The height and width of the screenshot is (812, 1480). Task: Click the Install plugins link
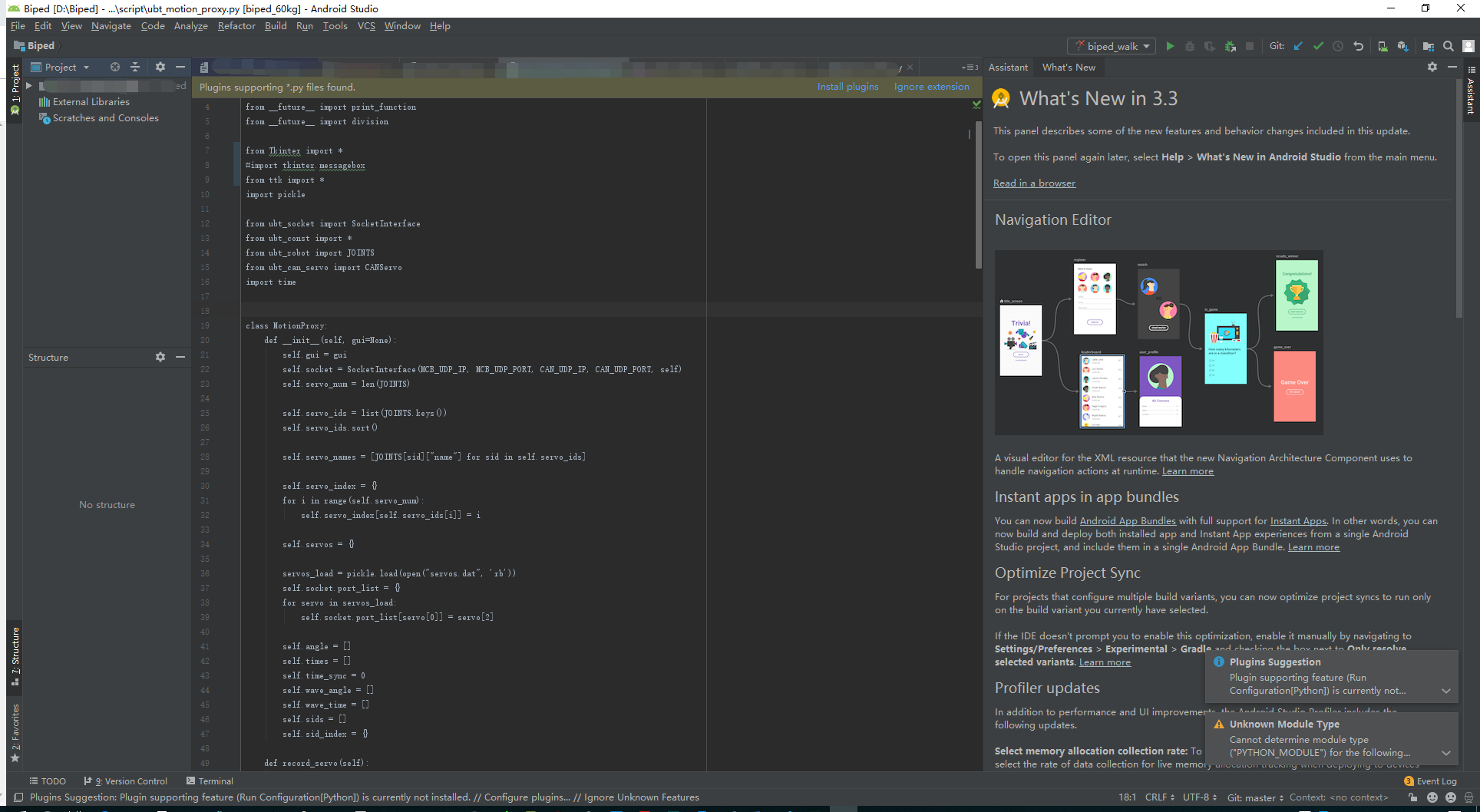pos(847,87)
